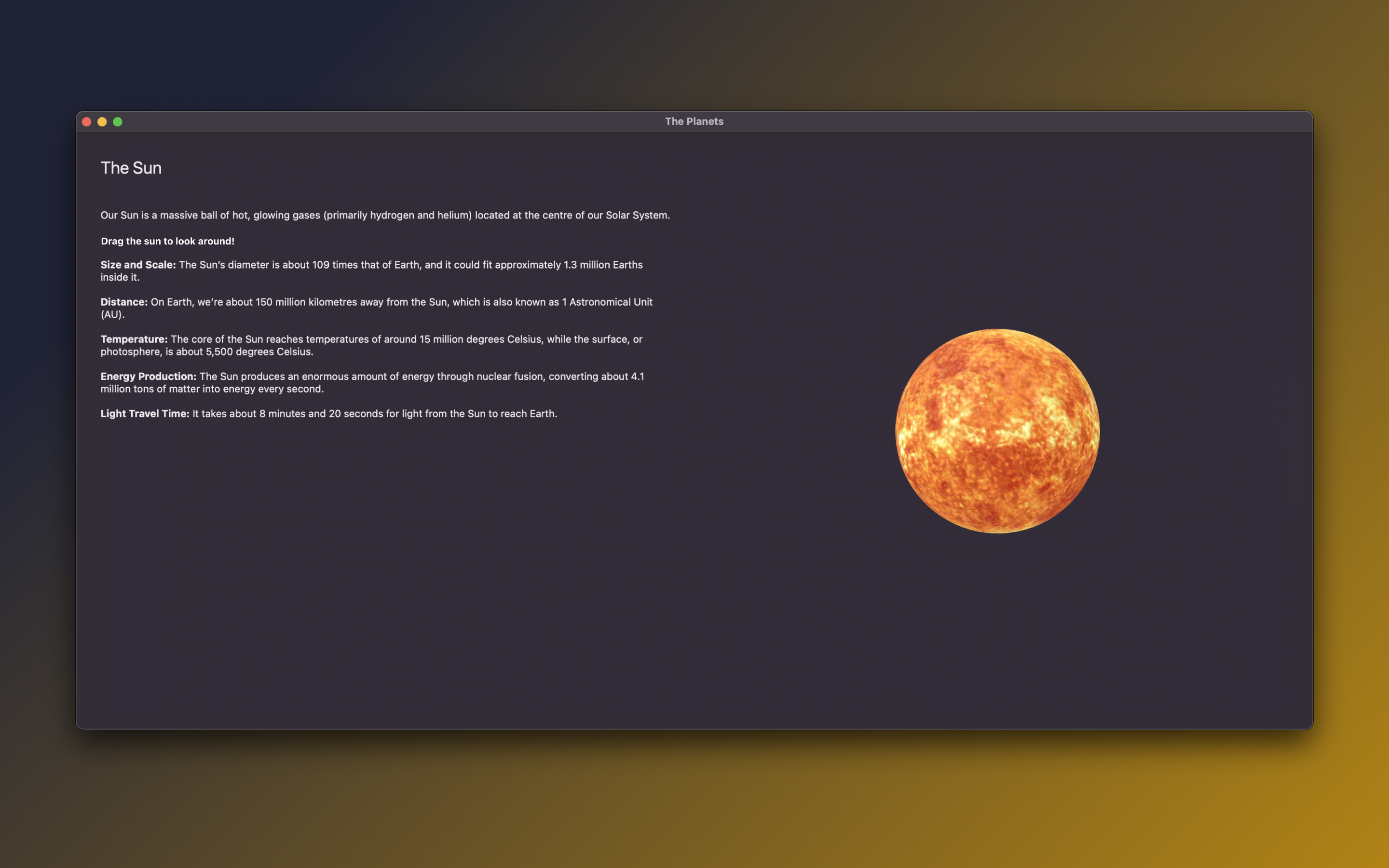
Task: Click the green full-screen window button
Action: pyautogui.click(x=118, y=122)
